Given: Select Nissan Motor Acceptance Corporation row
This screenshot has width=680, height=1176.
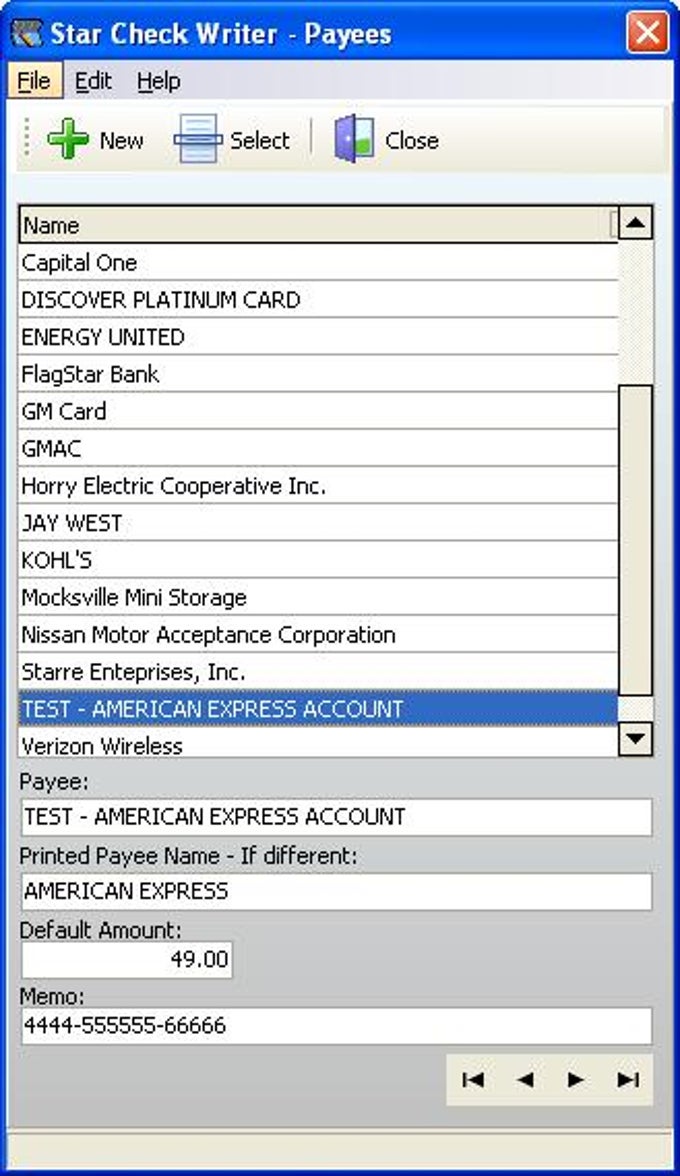Looking at the screenshot, I should 318,634.
